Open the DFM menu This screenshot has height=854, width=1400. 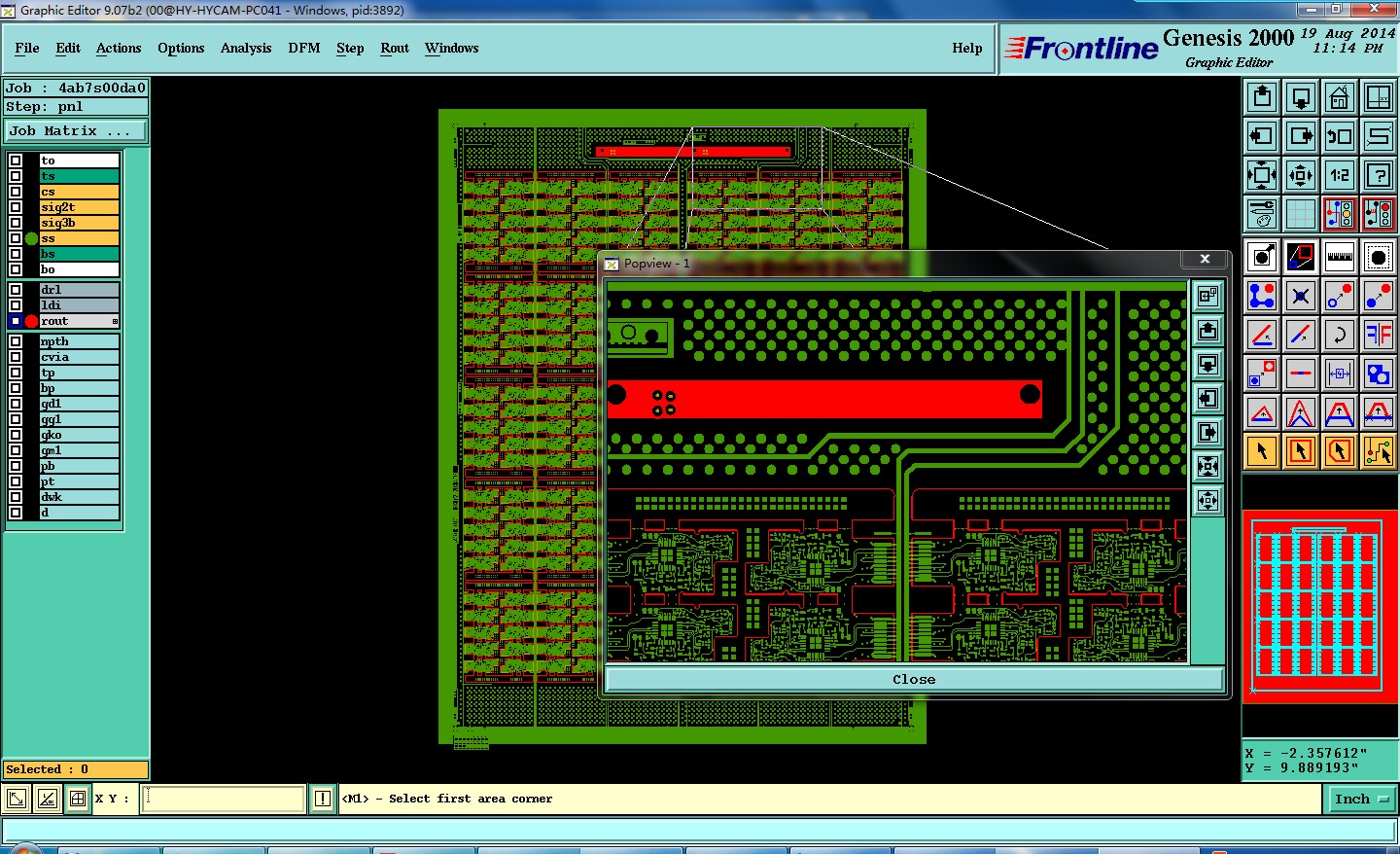coord(304,48)
